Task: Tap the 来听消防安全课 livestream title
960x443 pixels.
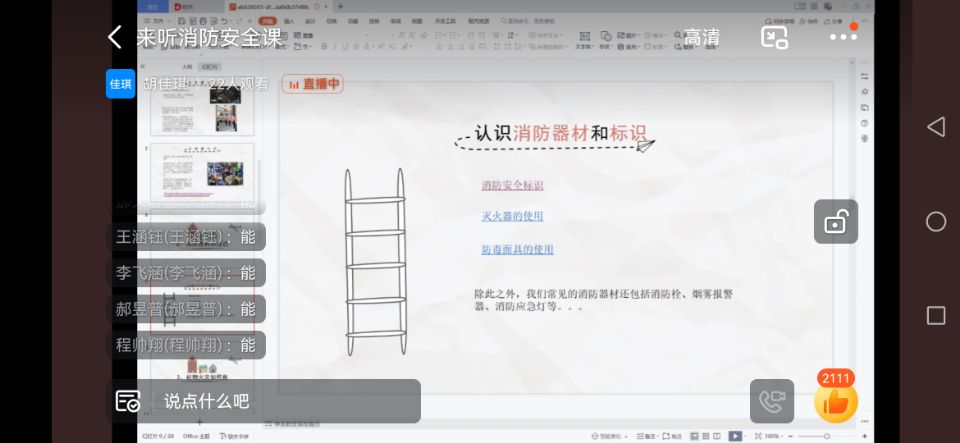Action: pos(209,38)
